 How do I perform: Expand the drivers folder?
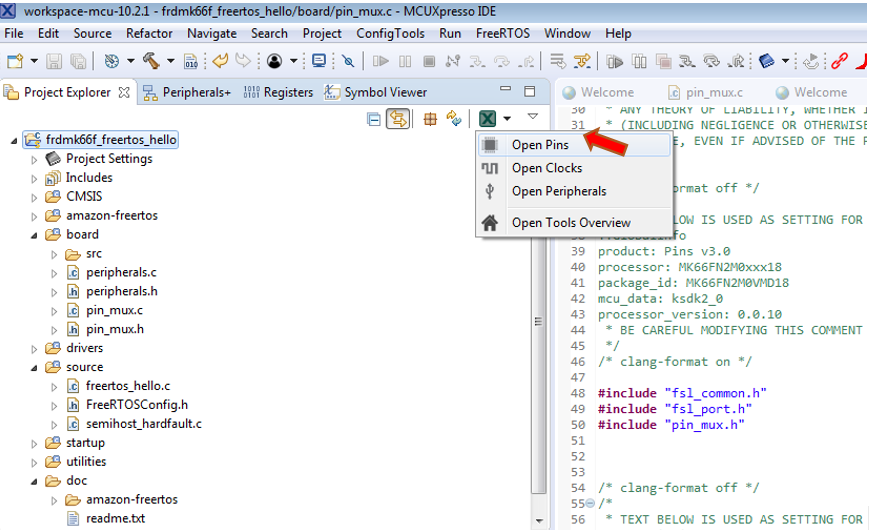click(34, 349)
